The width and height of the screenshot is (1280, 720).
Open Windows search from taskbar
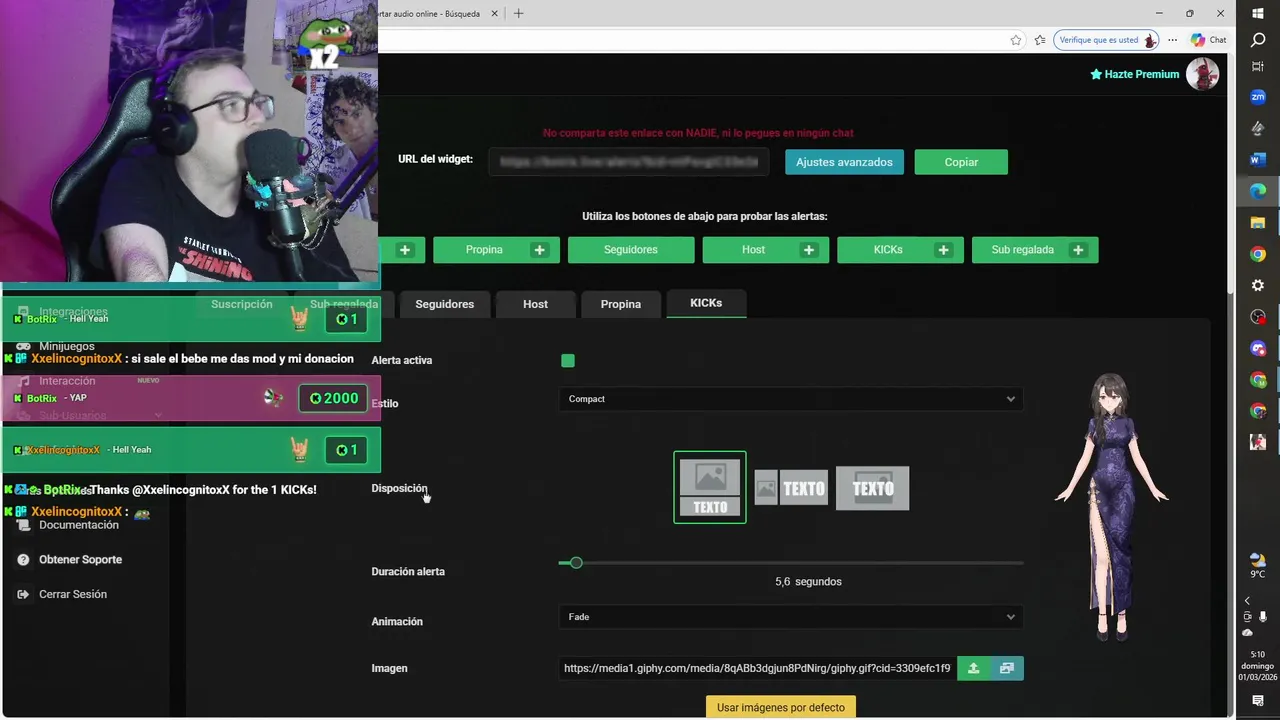click(1258, 40)
